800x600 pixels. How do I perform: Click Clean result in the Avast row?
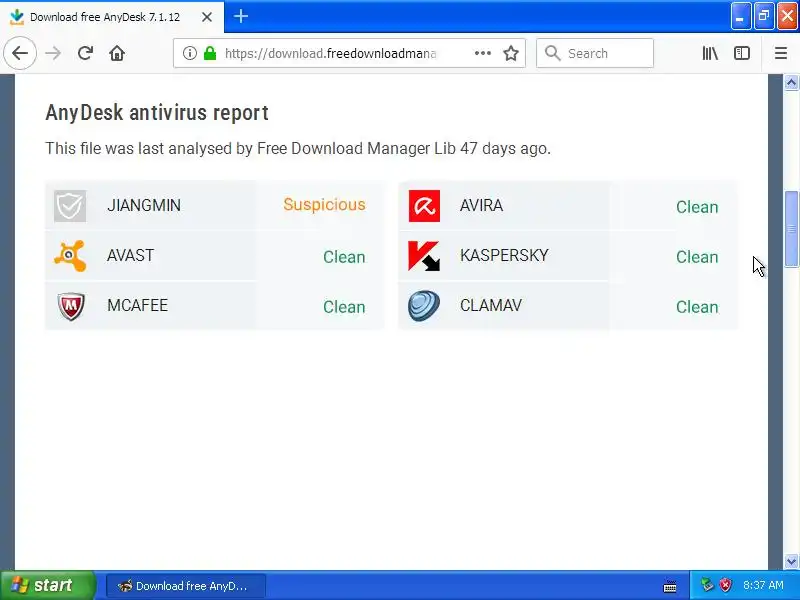pos(344,257)
